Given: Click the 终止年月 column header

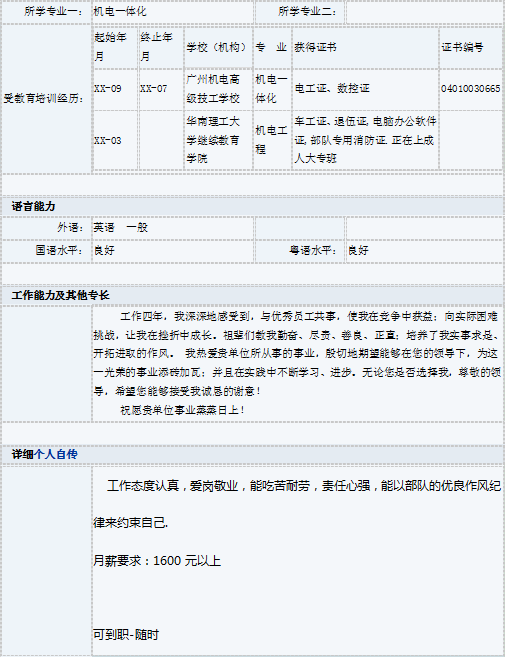Looking at the screenshot, I should 161,47.
